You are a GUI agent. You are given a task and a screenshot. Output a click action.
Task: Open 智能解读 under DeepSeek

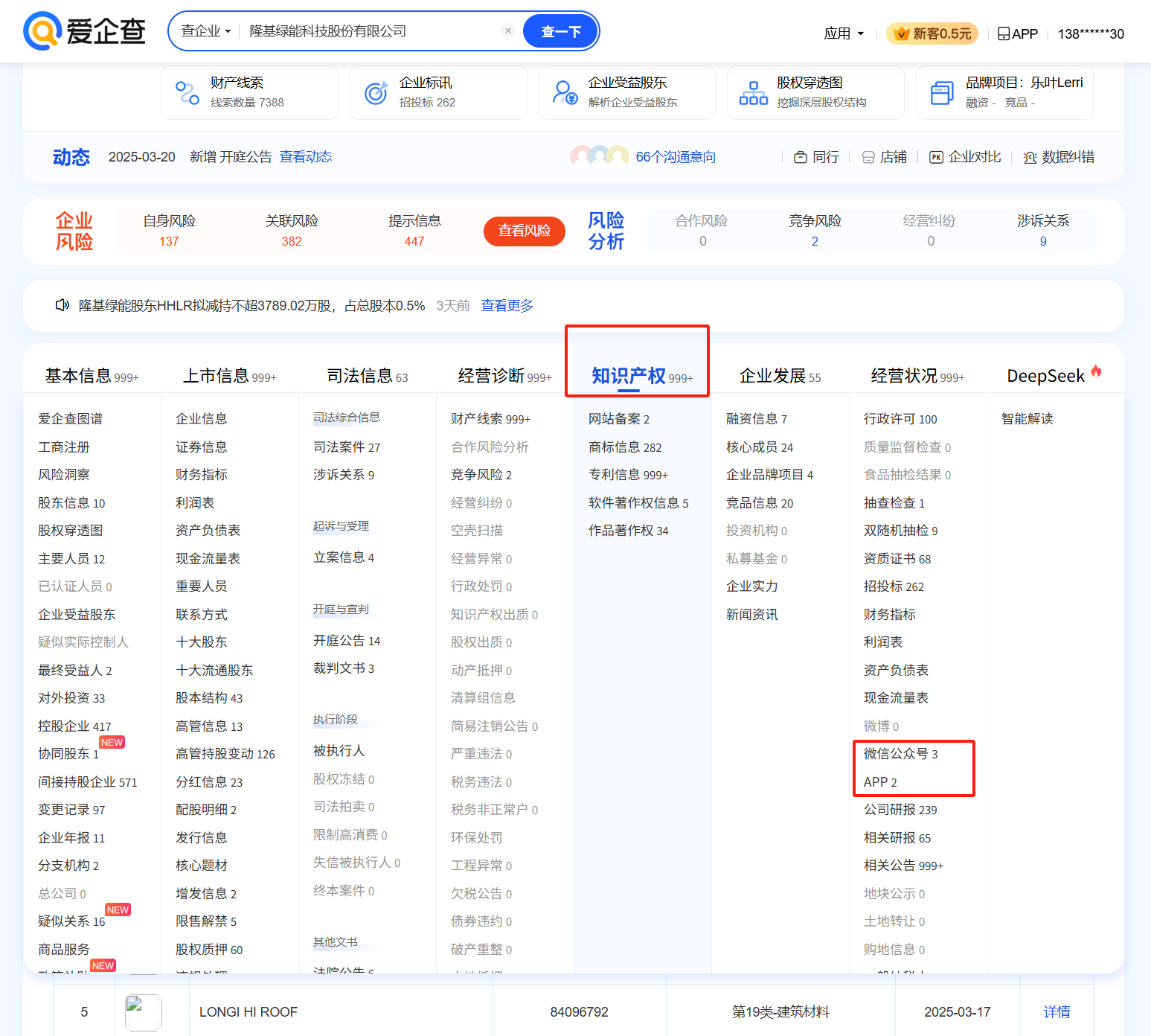[1027, 419]
